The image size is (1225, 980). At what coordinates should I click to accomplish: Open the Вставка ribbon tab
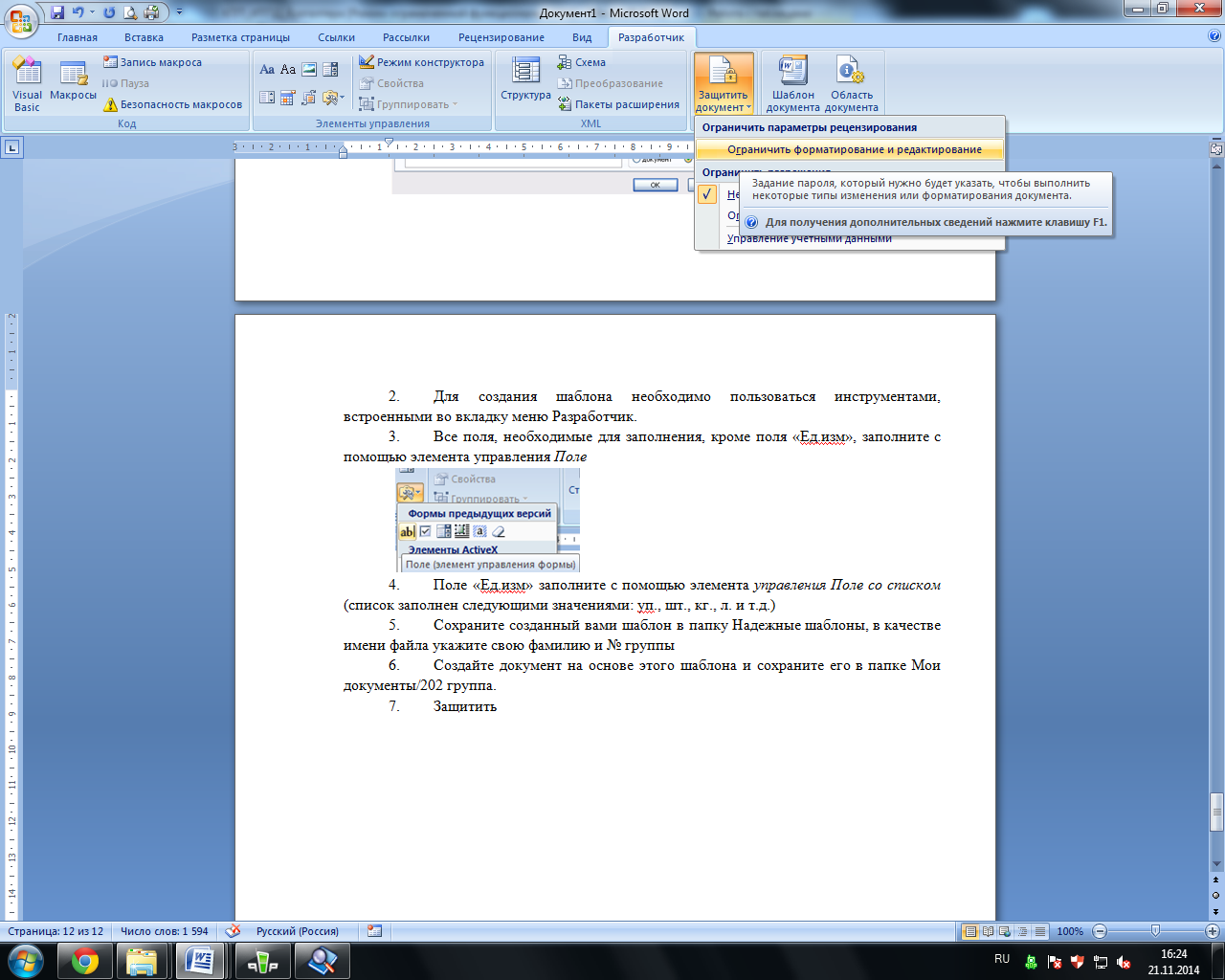pyautogui.click(x=144, y=37)
